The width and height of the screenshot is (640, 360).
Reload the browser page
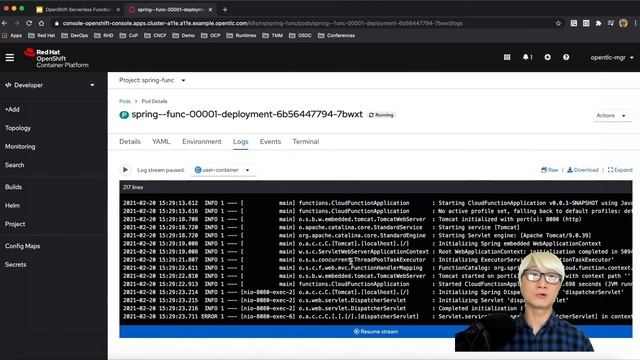click(29, 23)
